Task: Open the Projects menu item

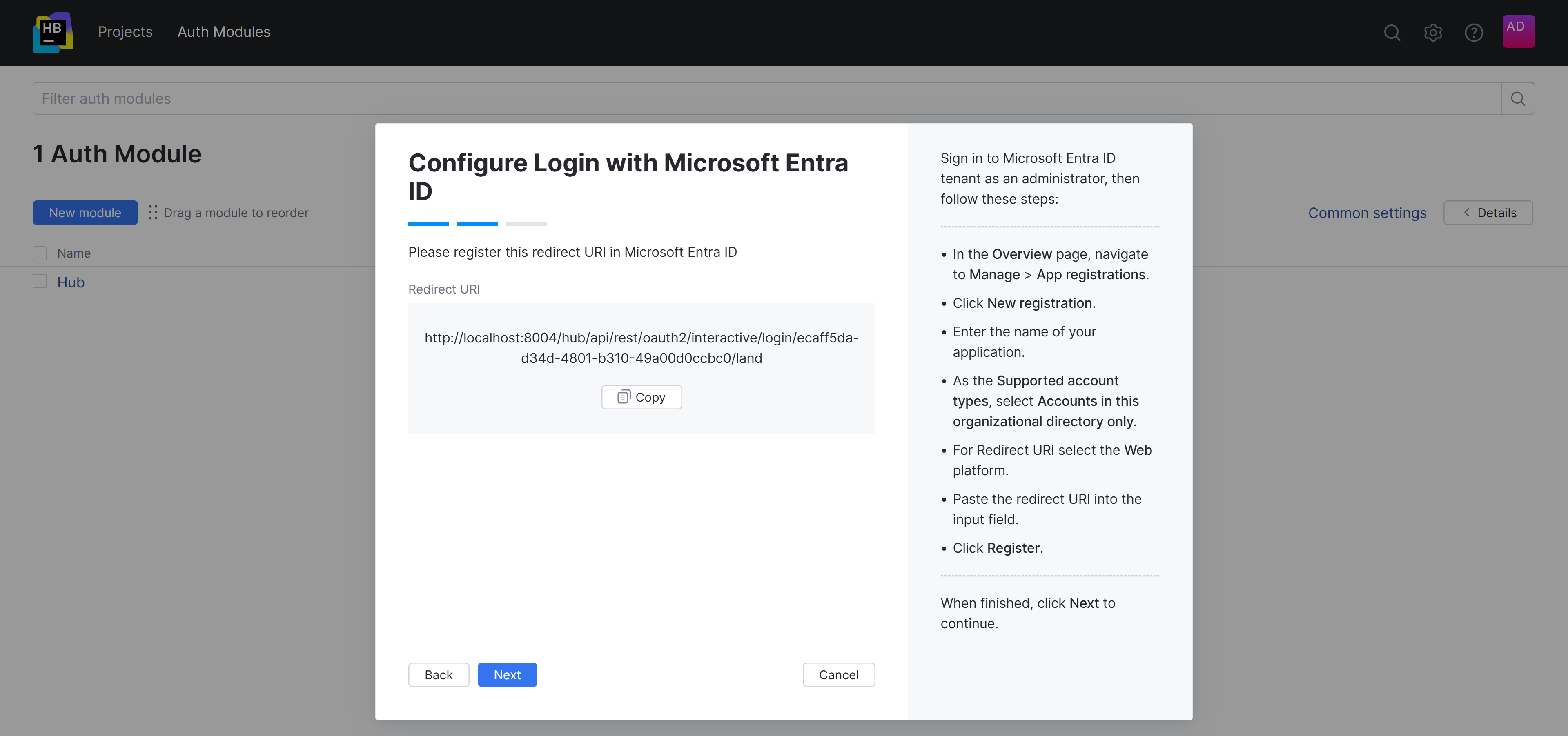Action: pos(125,31)
